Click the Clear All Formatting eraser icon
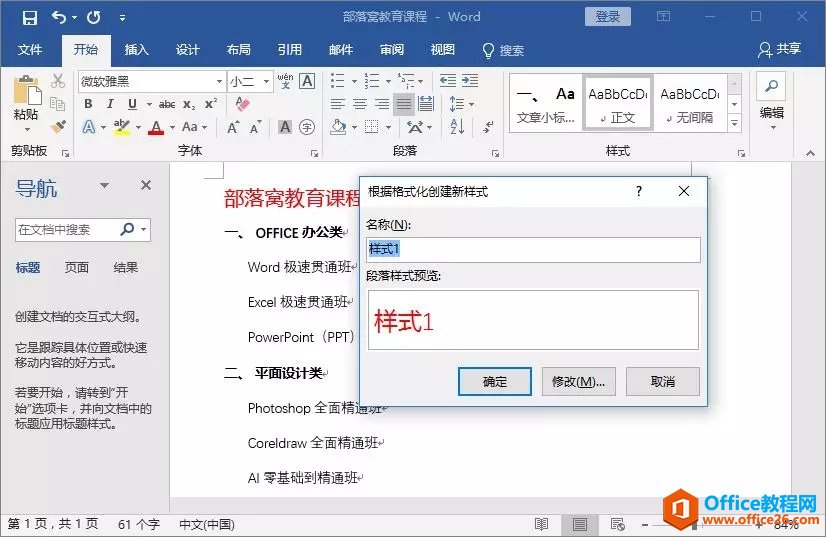The width and height of the screenshot is (826, 537). [242, 104]
